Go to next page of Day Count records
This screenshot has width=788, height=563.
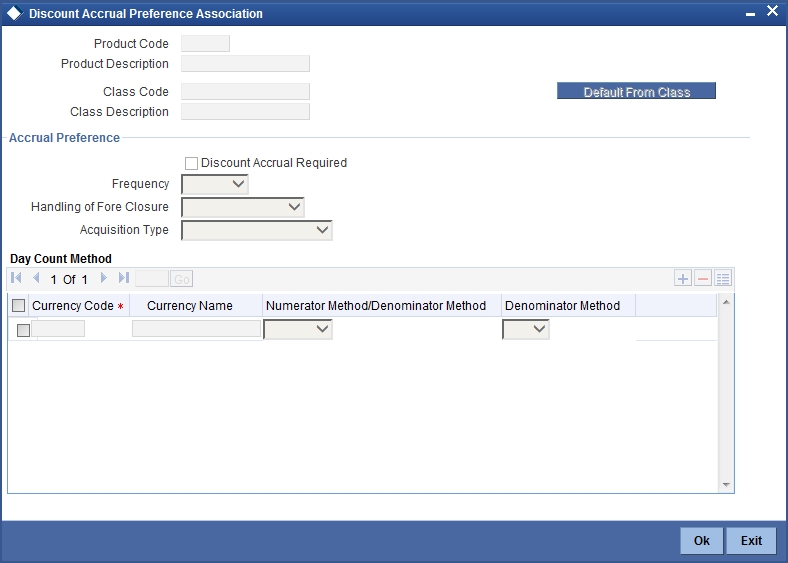[x=104, y=278]
